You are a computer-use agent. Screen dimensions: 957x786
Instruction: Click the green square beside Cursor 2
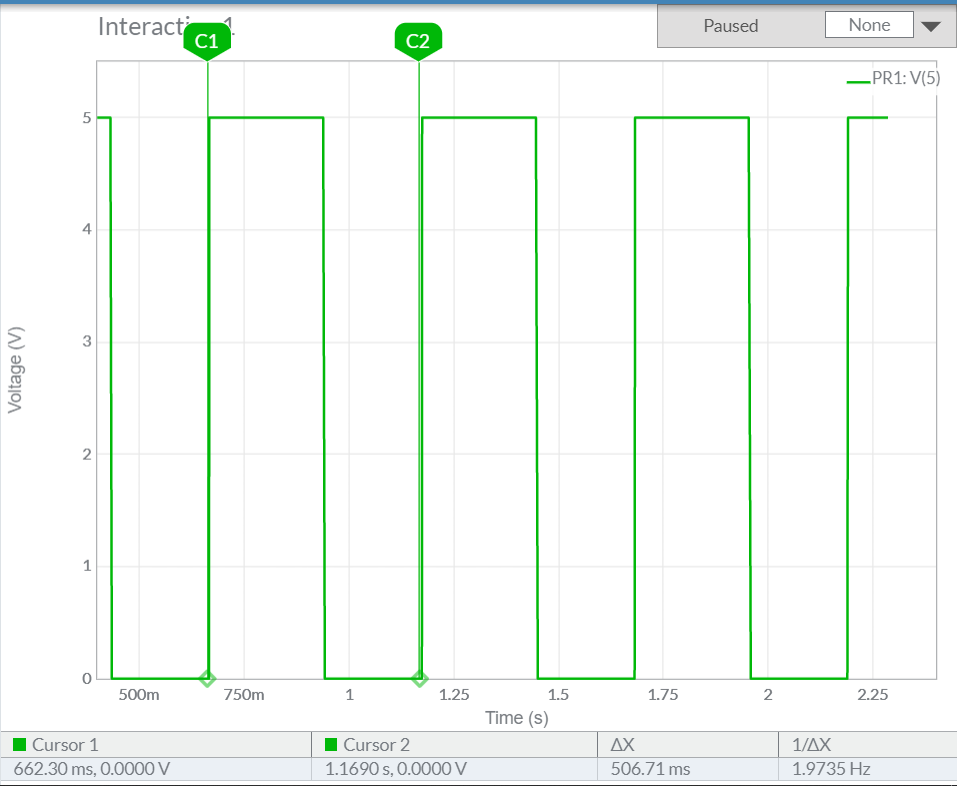coord(330,745)
